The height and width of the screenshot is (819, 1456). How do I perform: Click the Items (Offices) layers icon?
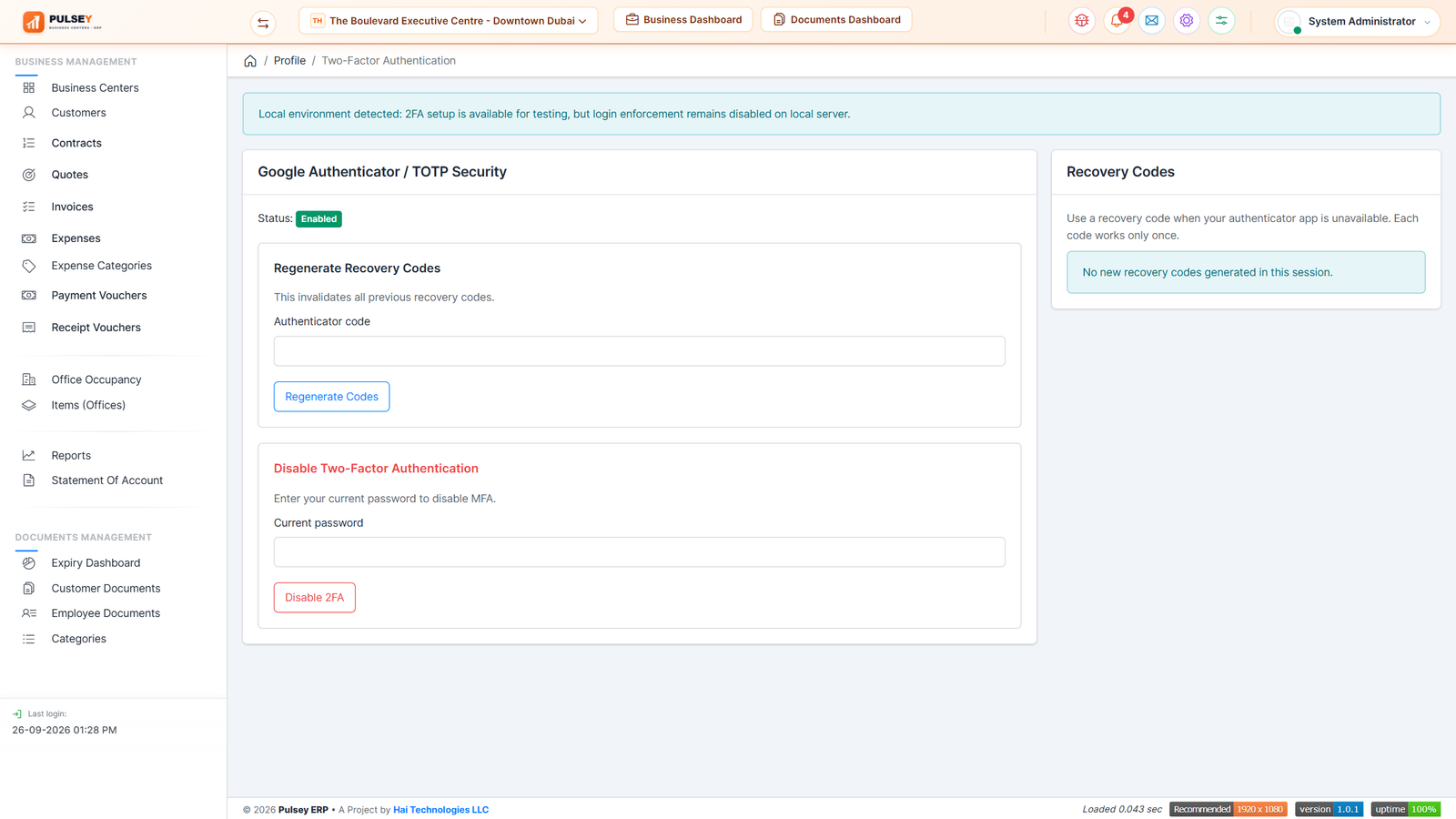coord(29,405)
